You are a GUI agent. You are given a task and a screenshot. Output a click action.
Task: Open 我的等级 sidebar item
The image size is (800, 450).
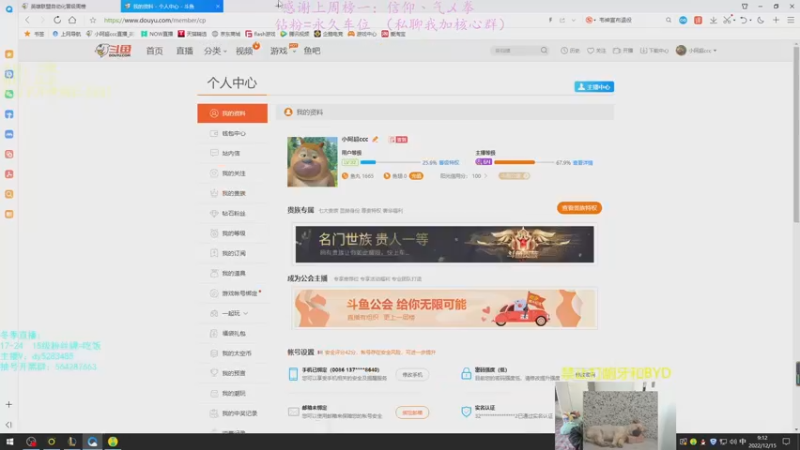[x=232, y=233]
